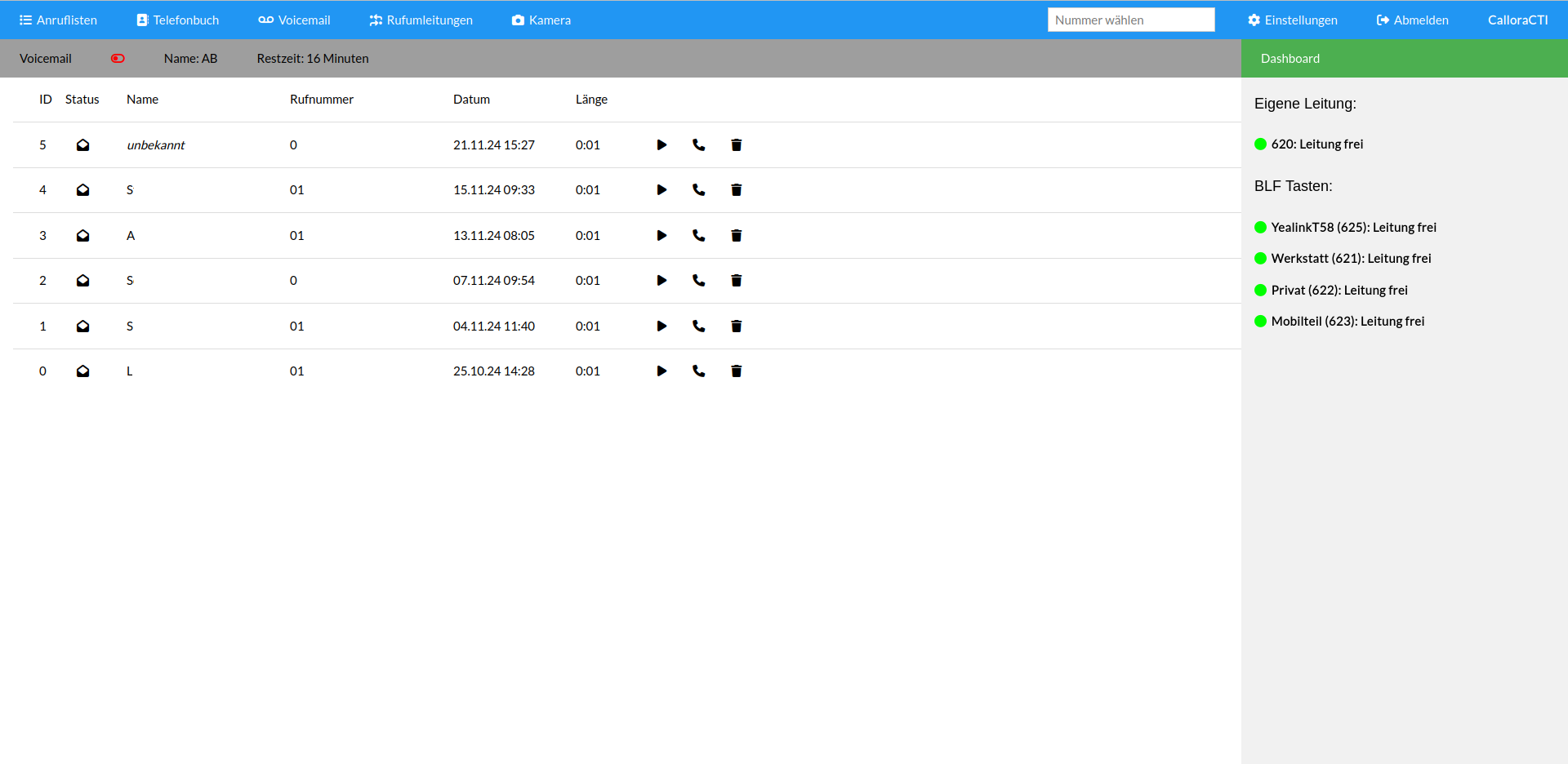Viewport: 1568px width, 764px height.
Task: Click the Voicemail label in gray bar
Action: click(x=46, y=59)
